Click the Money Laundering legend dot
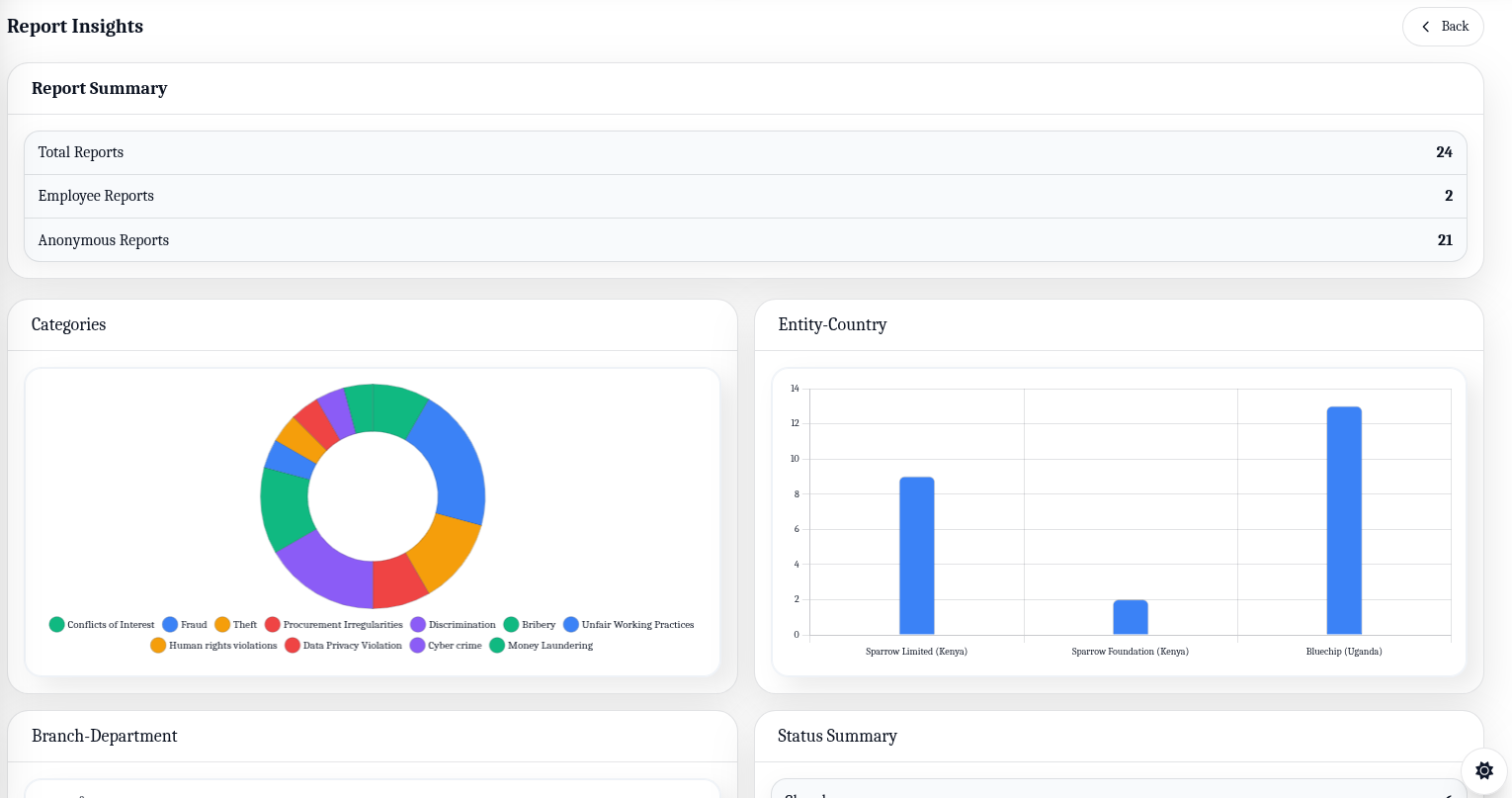Image resolution: width=1512 pixels, height=798 pixels. click(498, 645)
